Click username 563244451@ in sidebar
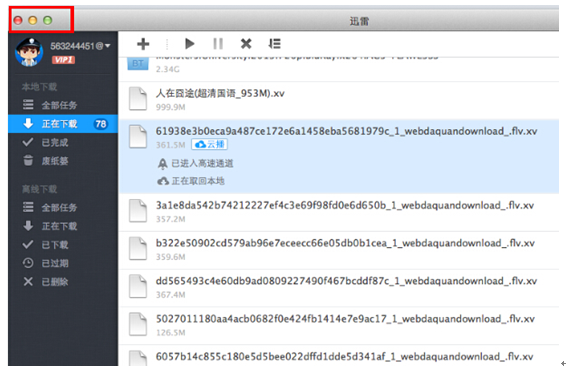The image size is (566, 373). pyautogui.click(x=77, y=46)
